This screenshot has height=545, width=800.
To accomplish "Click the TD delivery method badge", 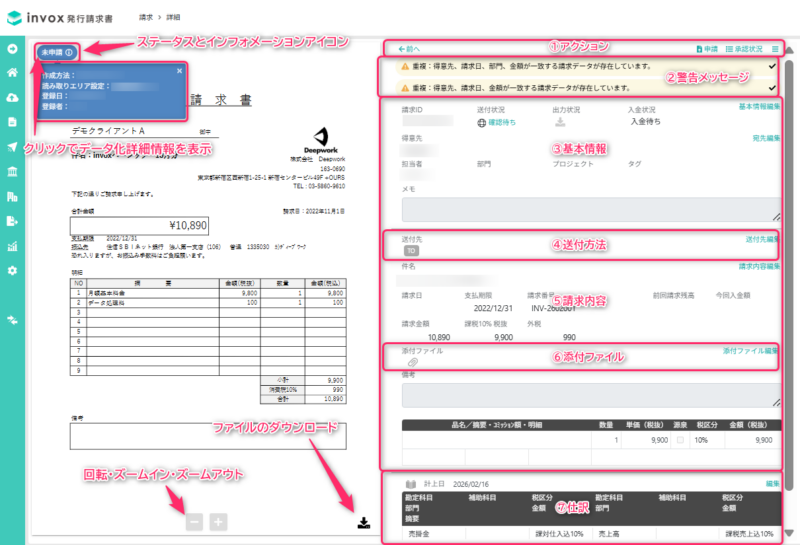I will coord(411,251).
